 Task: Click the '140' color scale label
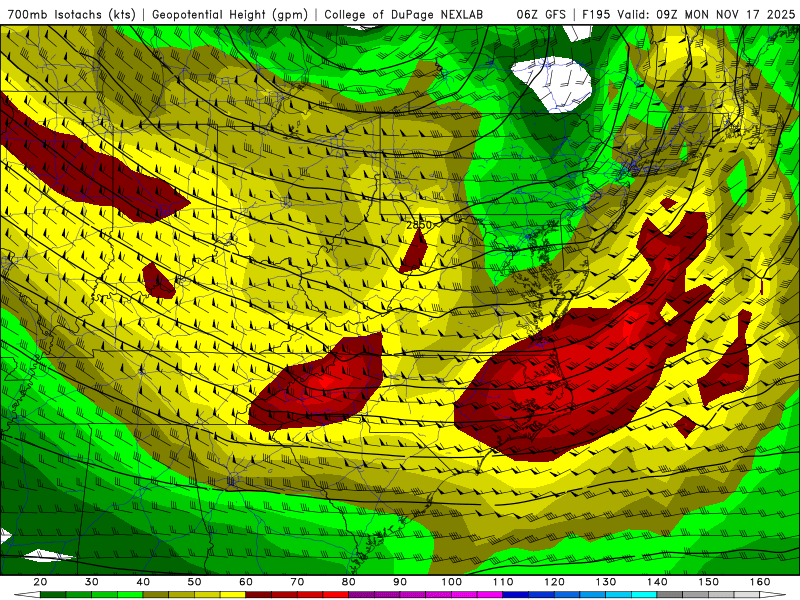coord(657,582)
